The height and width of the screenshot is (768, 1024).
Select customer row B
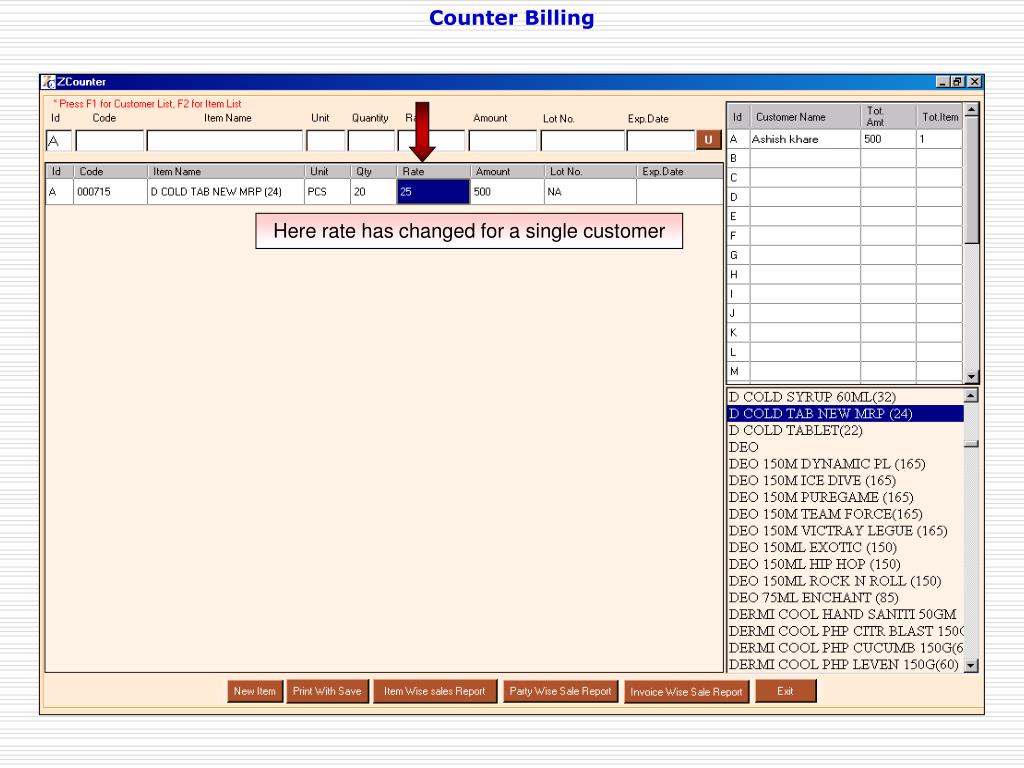844,158
